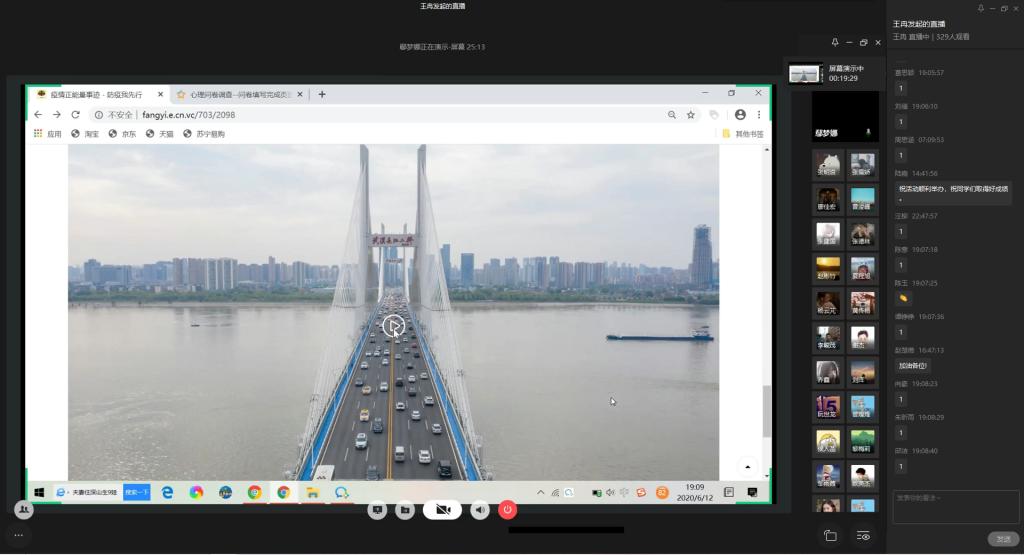Open the participants icon at bottom left
The height and width of the screenshot is (555, 1024).
(24, 509)
